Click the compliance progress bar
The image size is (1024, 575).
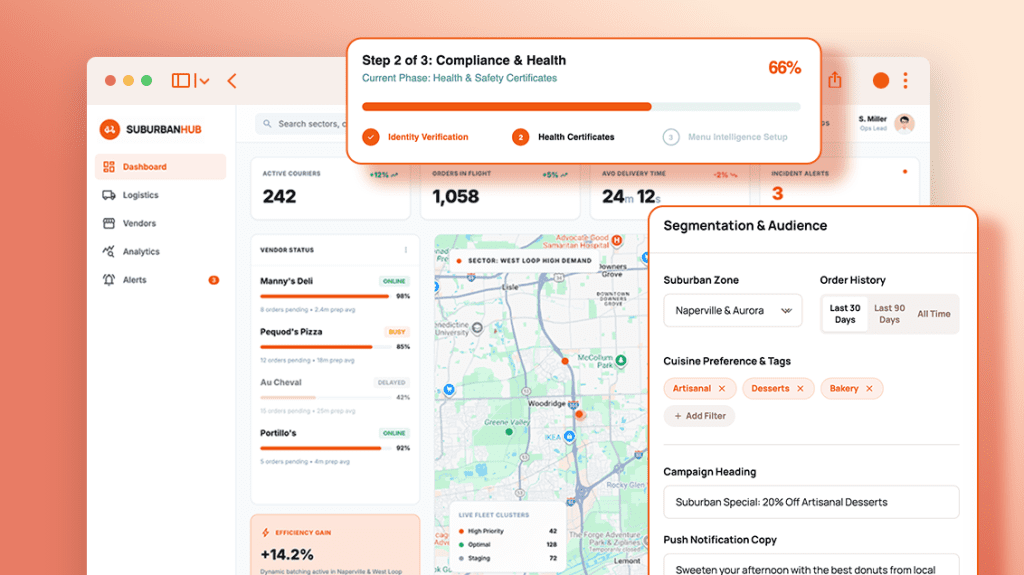(580, 106)
